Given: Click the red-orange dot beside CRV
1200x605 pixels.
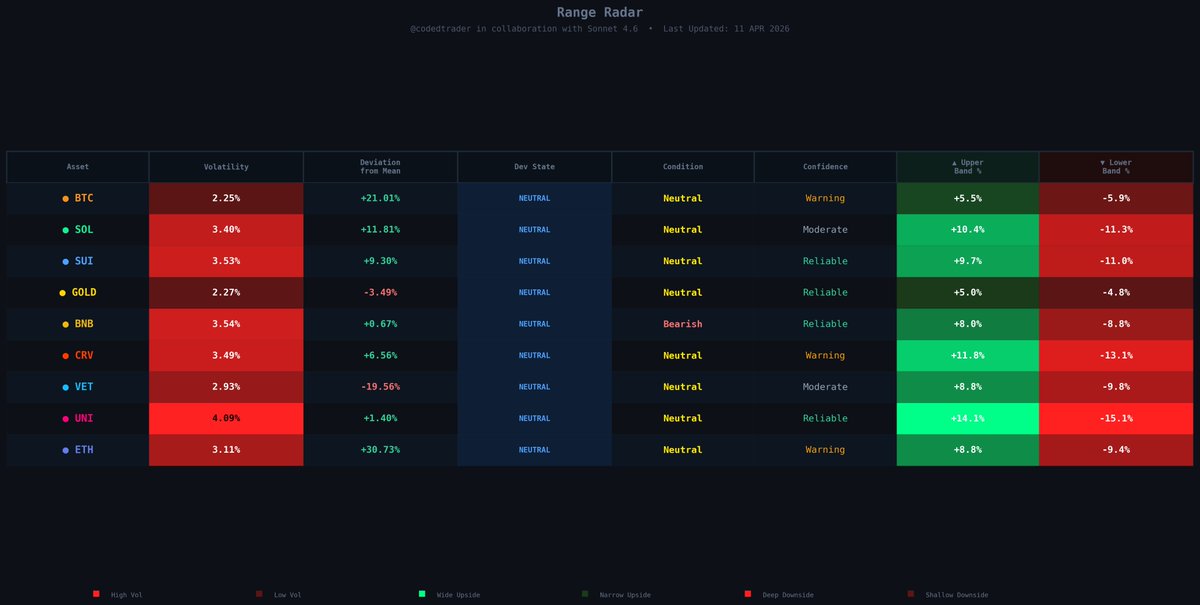Looking at the screenshot, I should (x=66, y=356).
